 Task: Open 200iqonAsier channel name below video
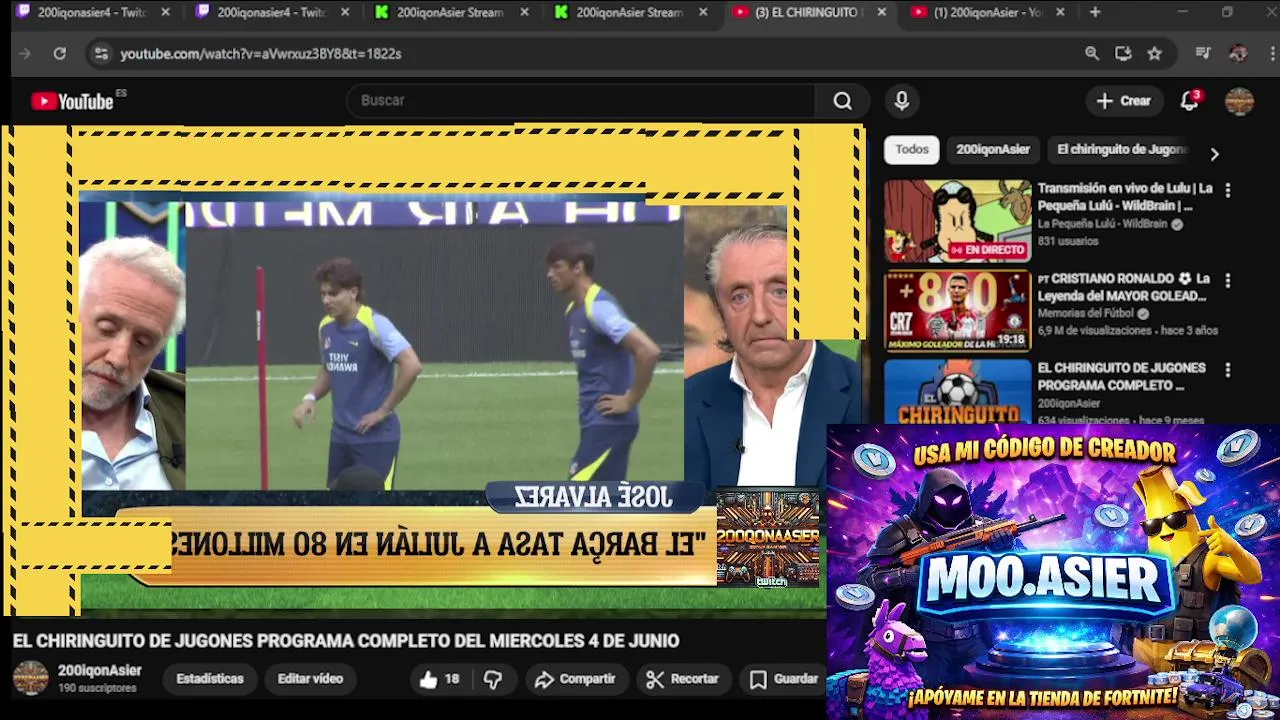[x=99, y=671]
